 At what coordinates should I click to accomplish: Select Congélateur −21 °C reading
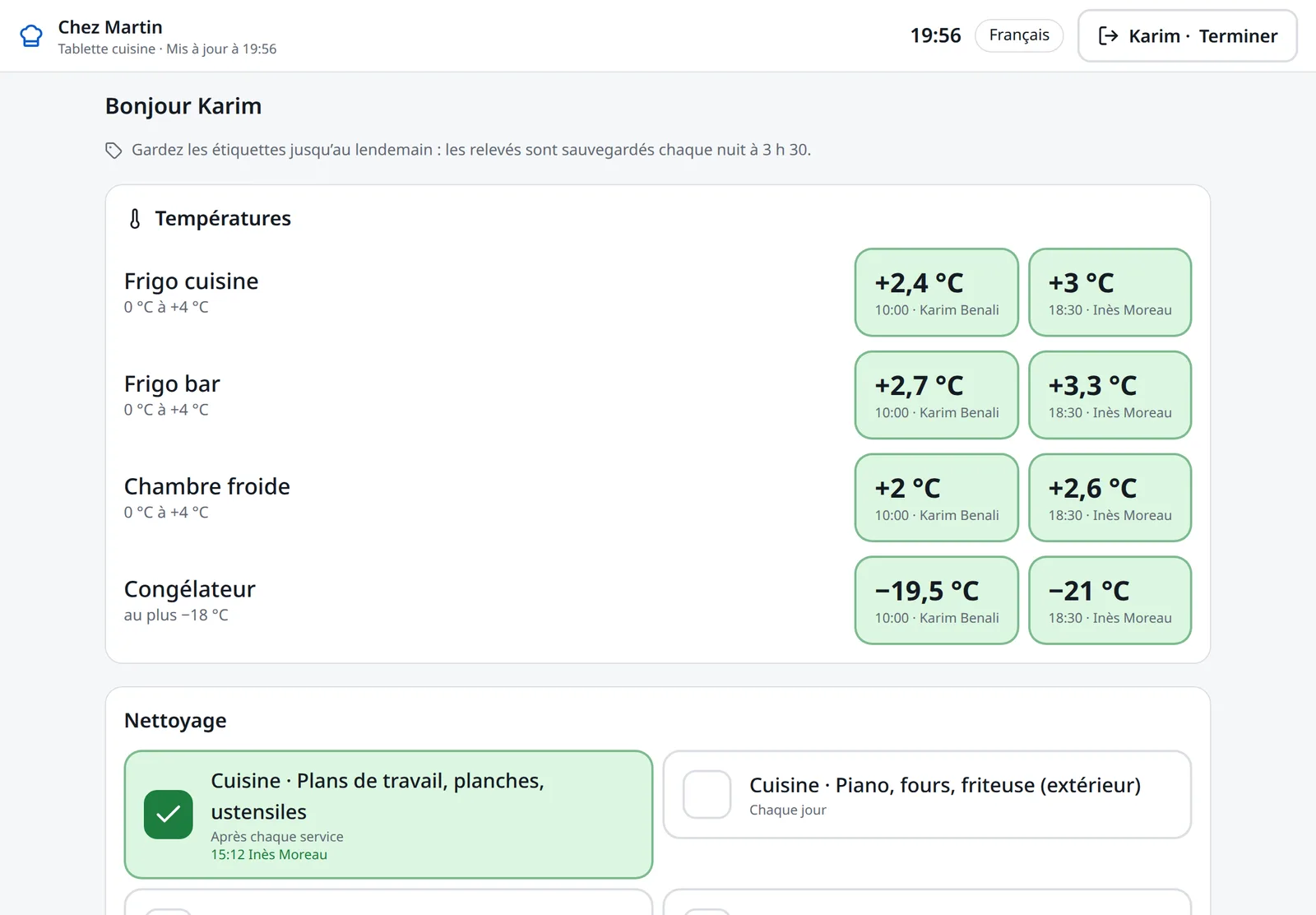click(1110, 600)
